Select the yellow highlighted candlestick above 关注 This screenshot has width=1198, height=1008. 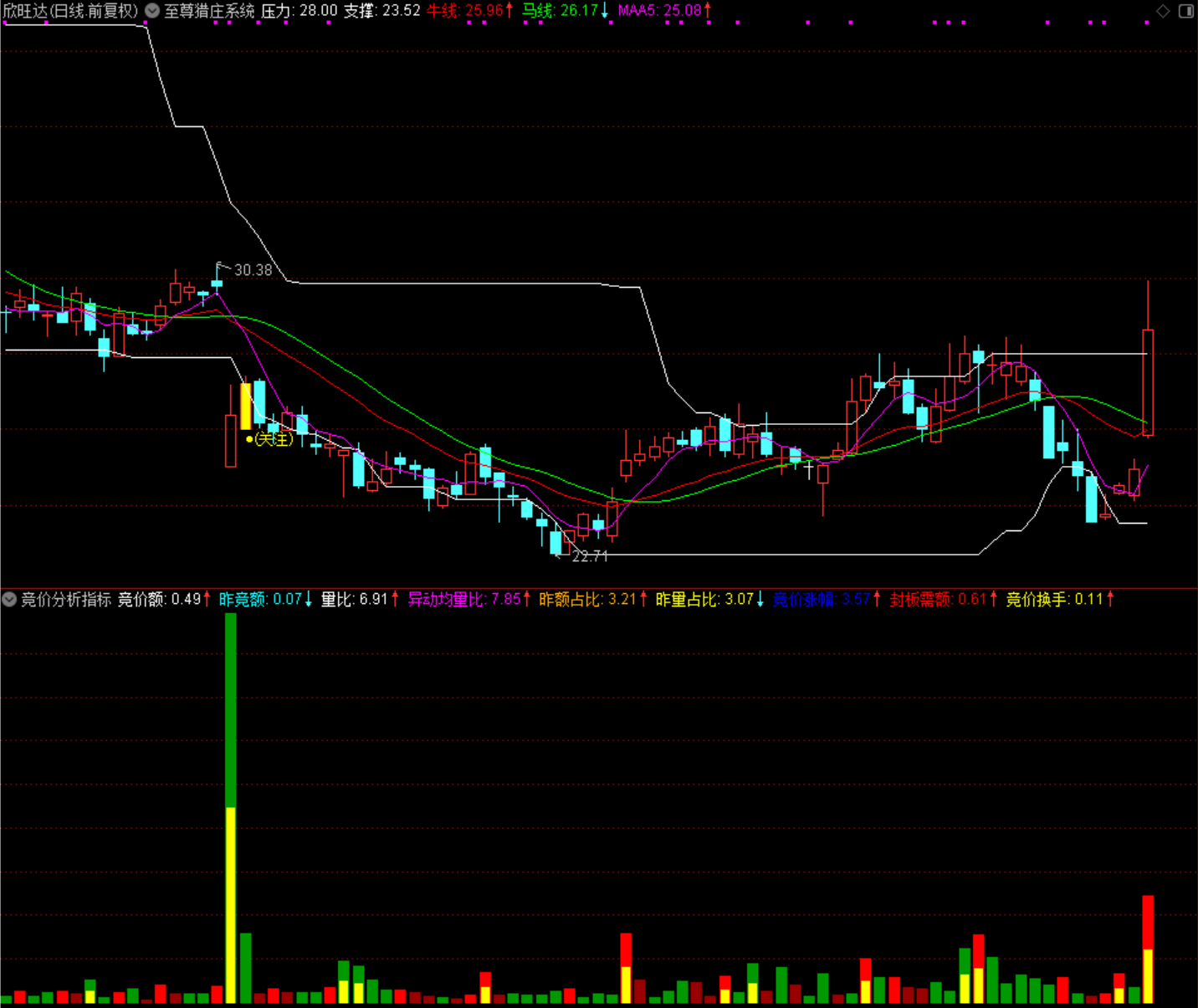246,406
